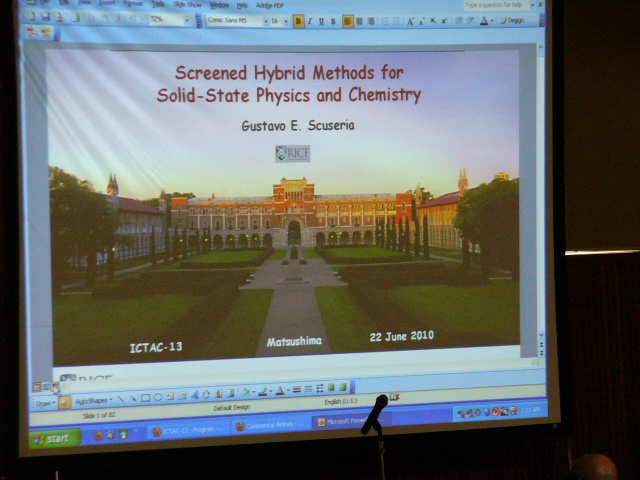The height and width of the screenshot is (480, 640).
Task: Open the Tools menu
Action: click(x=158, y=4)
